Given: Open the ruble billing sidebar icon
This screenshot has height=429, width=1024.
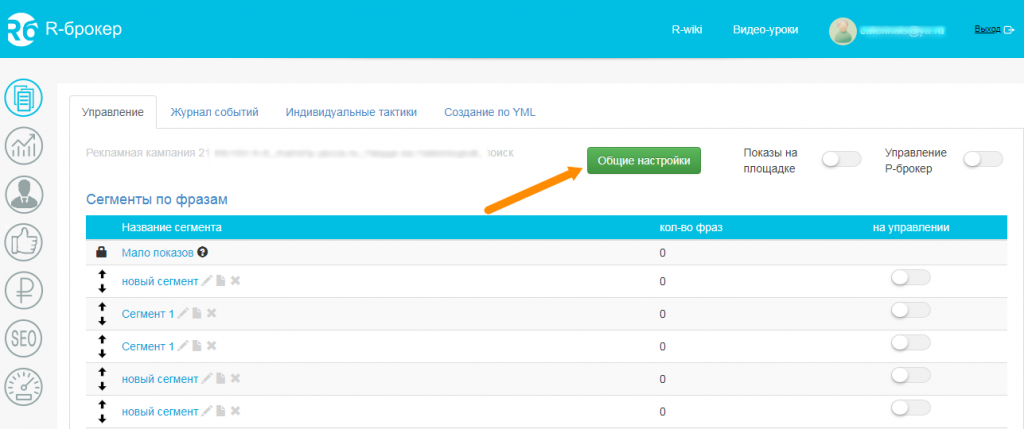Looking at the screenshot, I should 24,290.
